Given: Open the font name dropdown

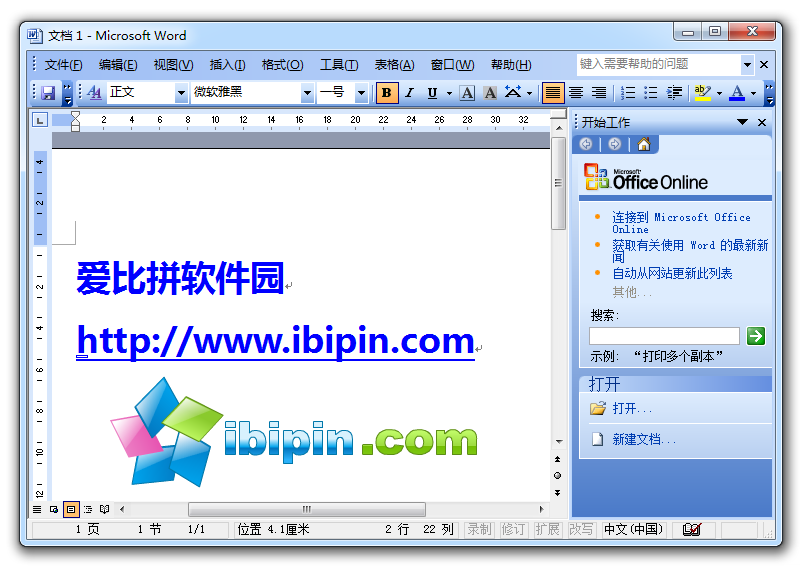Looking at the screenshot, I should pos(307,93).
